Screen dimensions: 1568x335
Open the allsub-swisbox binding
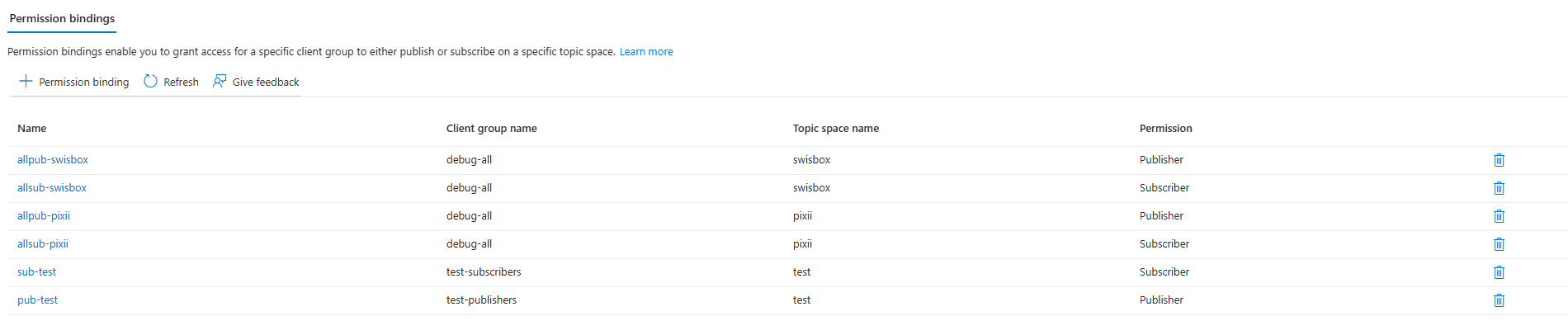(x=52, y=187)
